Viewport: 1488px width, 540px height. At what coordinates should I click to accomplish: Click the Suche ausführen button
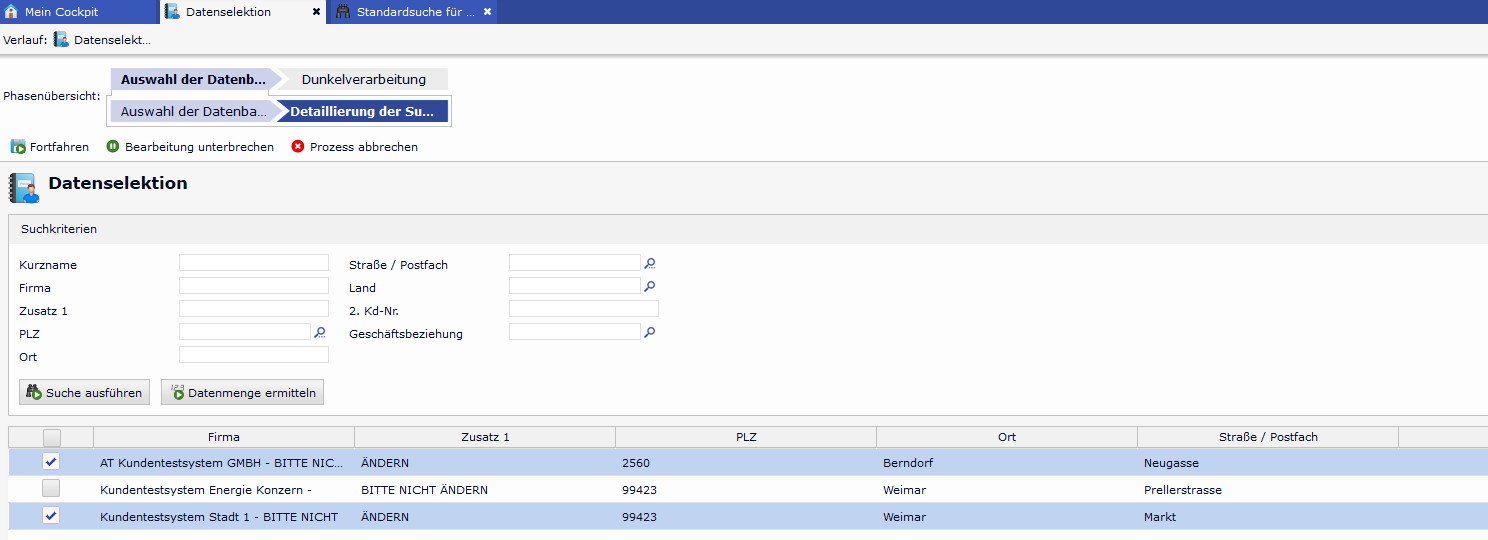point(84,392)
